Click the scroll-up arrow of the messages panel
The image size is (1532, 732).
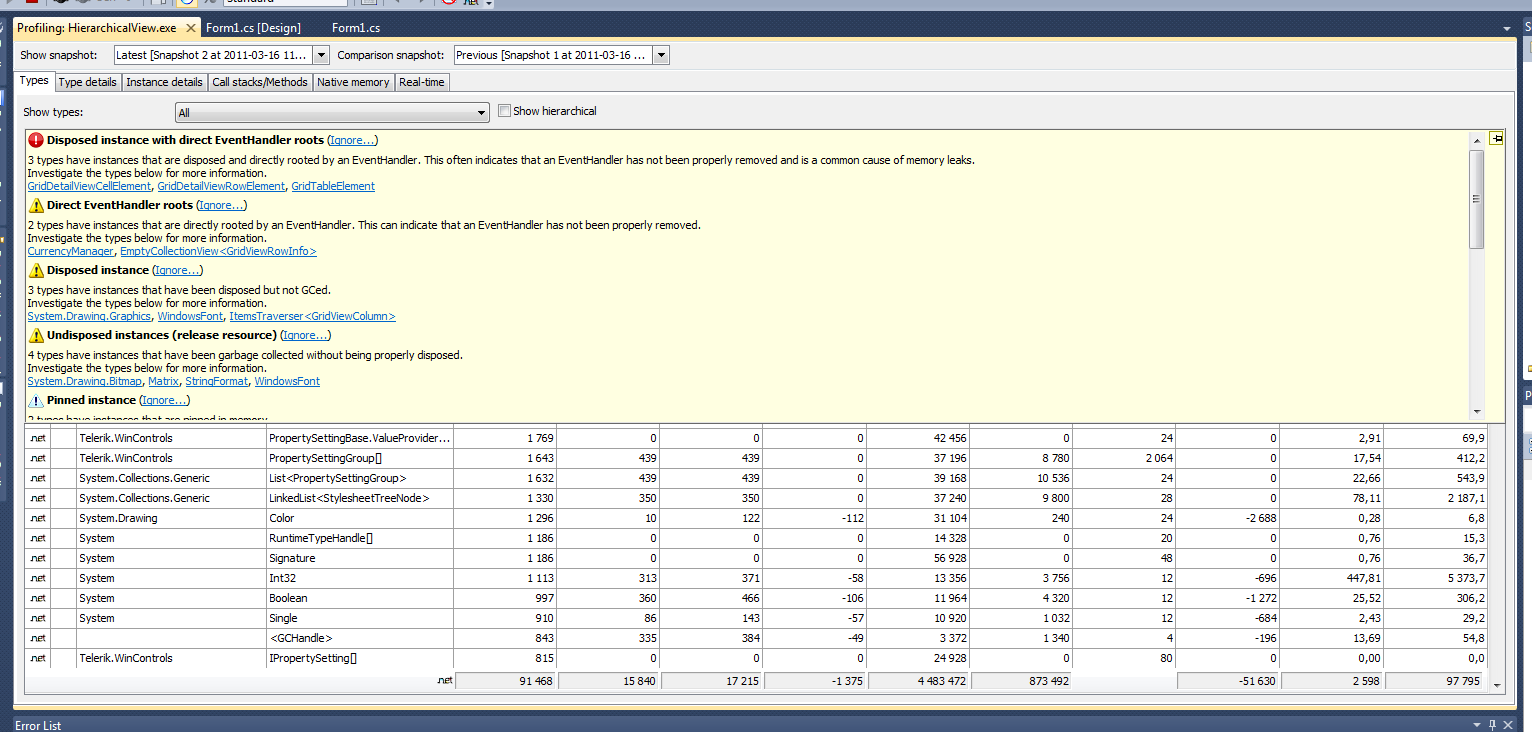pos(1477,139)
